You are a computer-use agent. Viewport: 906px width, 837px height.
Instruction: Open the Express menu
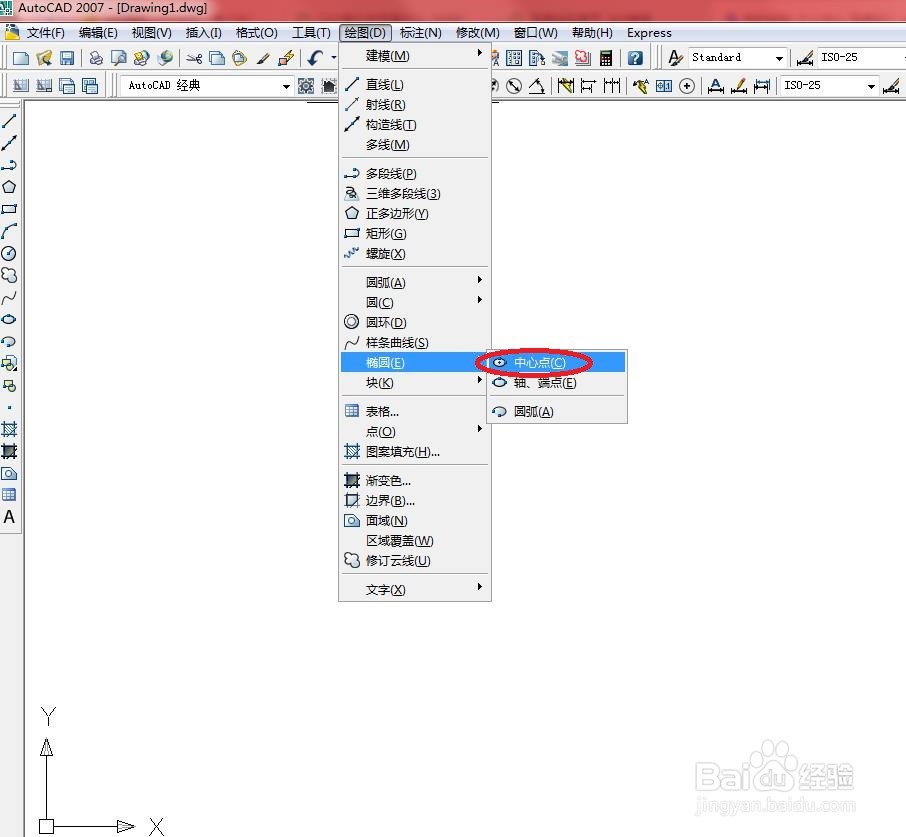click(649, 33)
